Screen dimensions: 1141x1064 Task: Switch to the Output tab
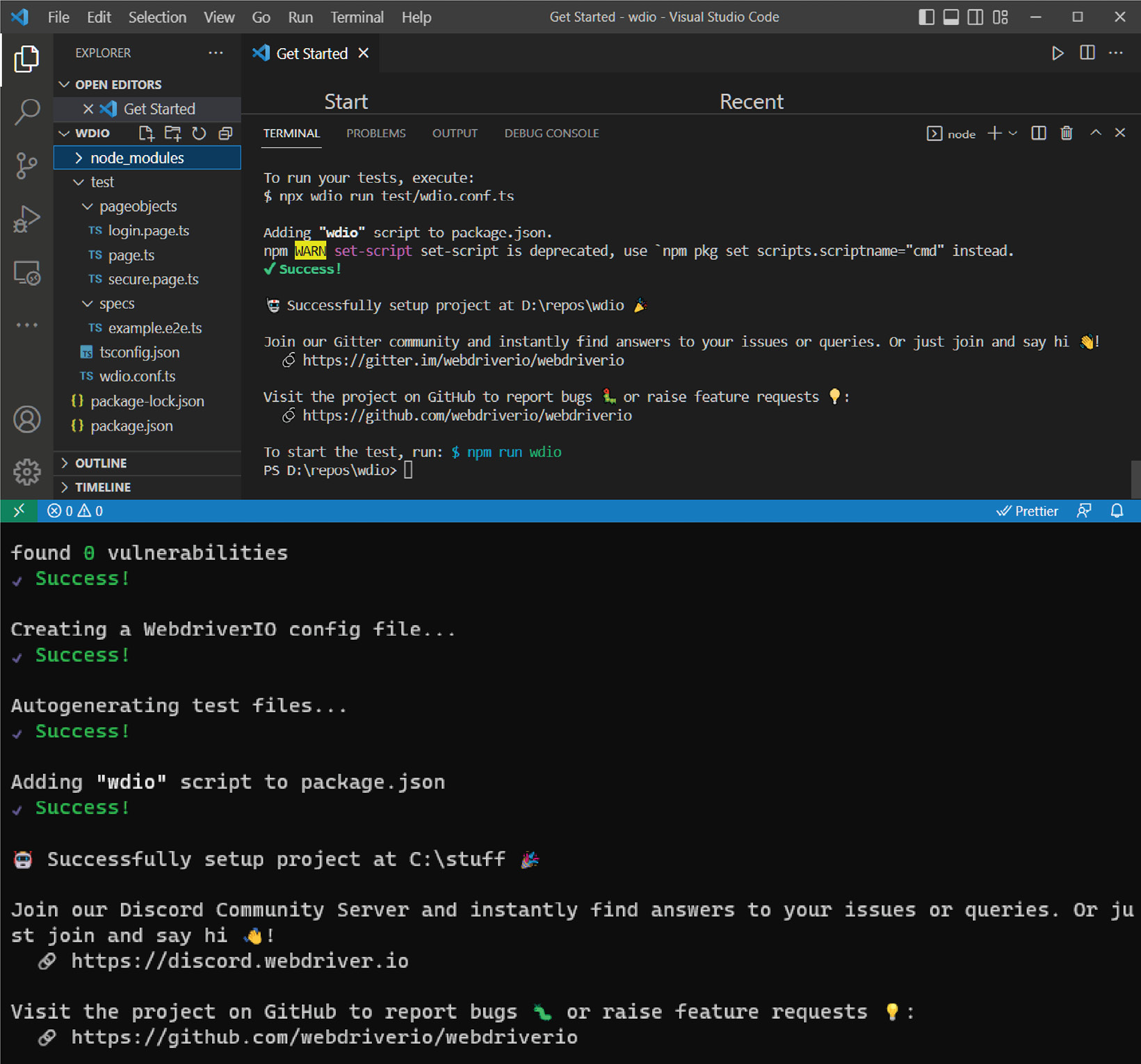[455, 134]
